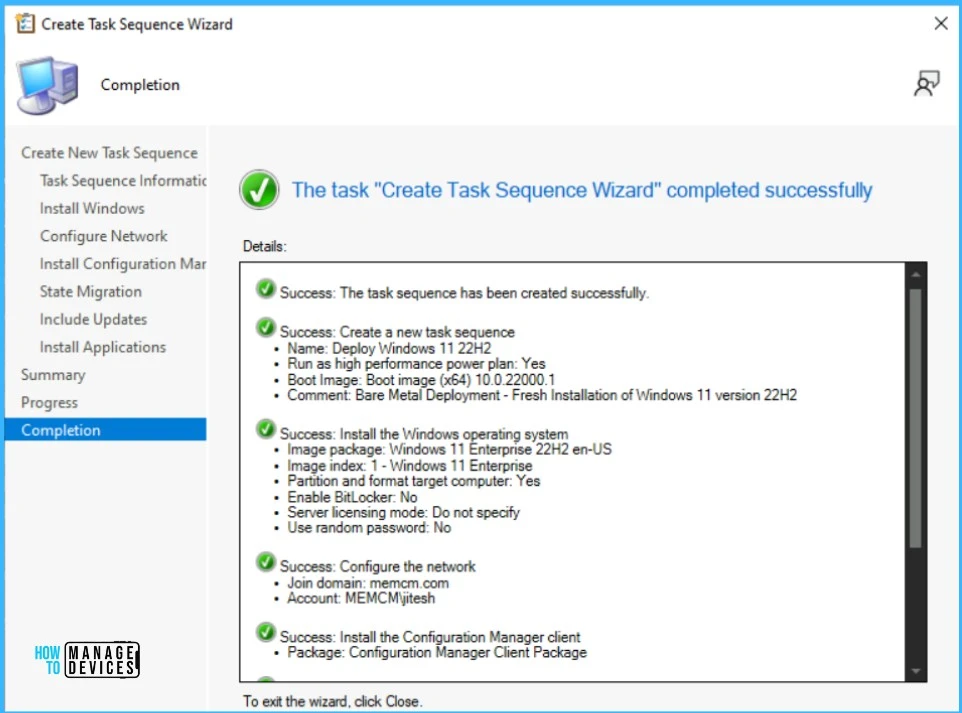Select Configure Network step in sidebar

point(104,236)
